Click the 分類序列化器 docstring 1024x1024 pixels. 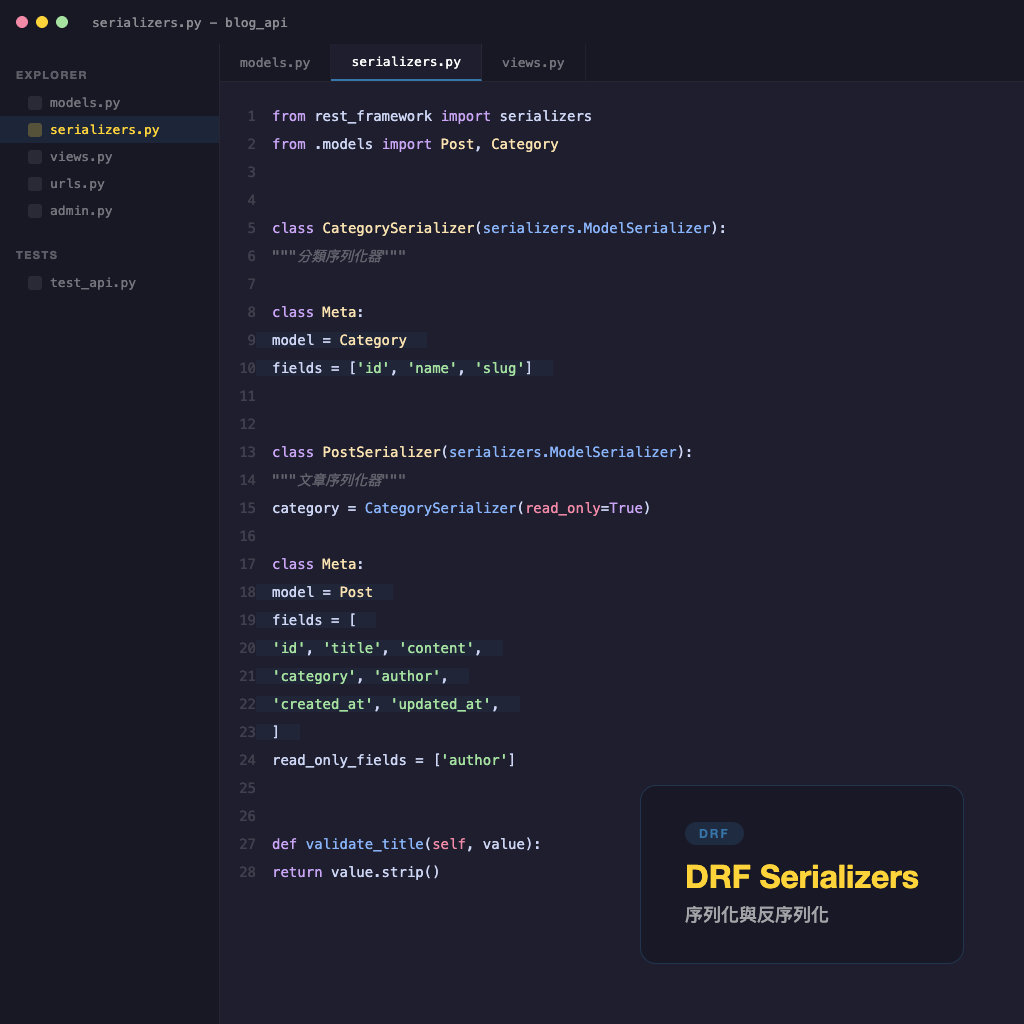click(x=339, y=256)
